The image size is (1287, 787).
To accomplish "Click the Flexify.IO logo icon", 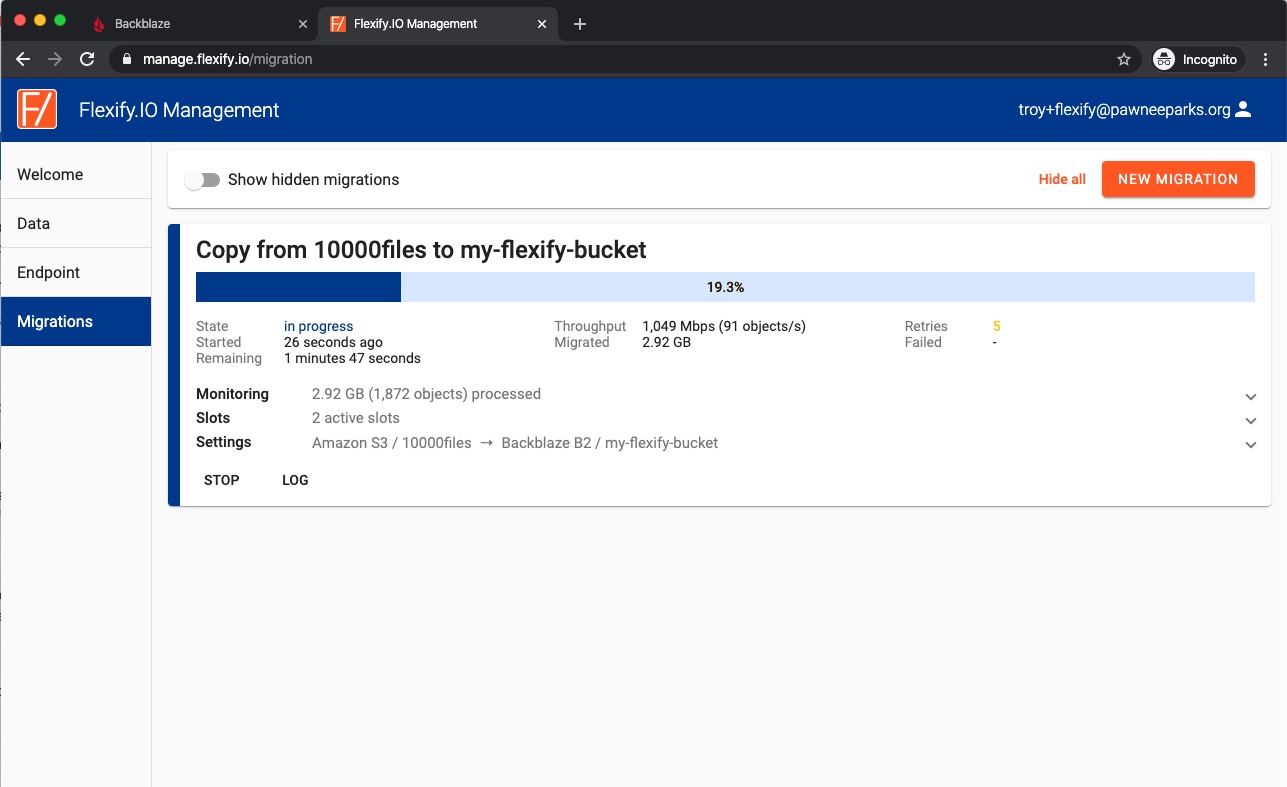I will (x=37, y=109).
